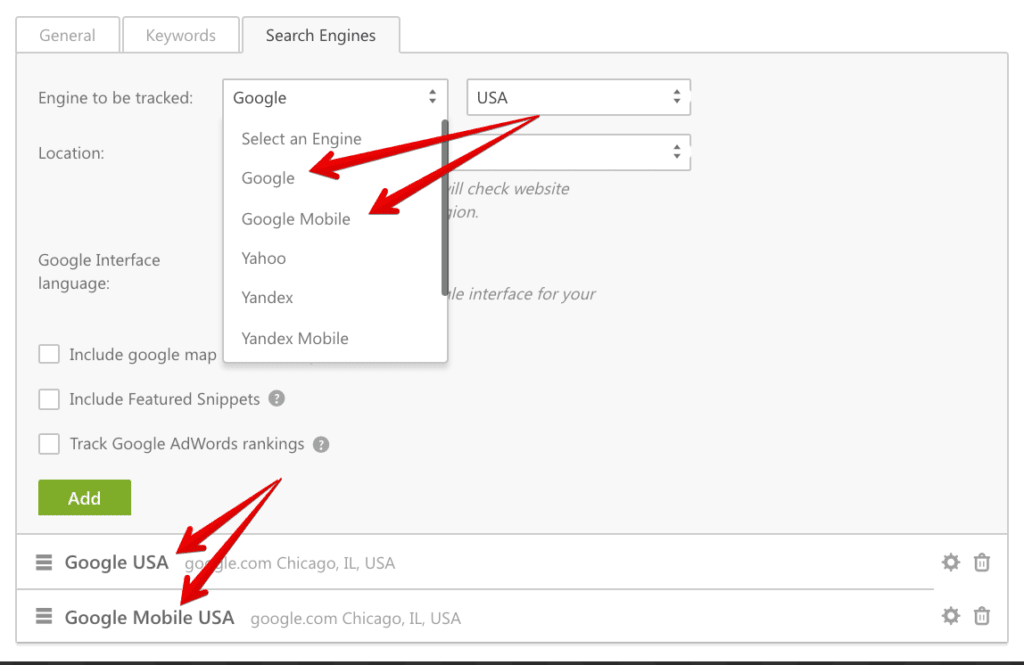Choose Select an Engine option in list
1024x665 pixels.
(x=301, y=138)
